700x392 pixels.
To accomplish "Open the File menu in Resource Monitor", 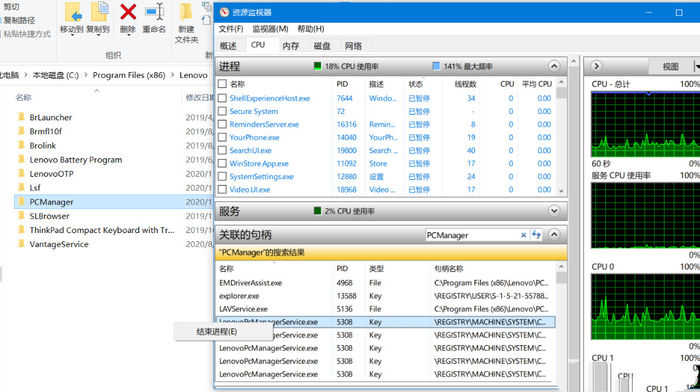I will pos(231,29).
